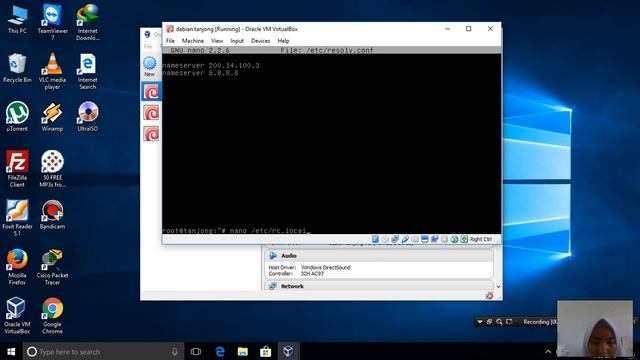Open the Machine menu
The width and height of the screenshot is (640, 360).
[193, 41]
